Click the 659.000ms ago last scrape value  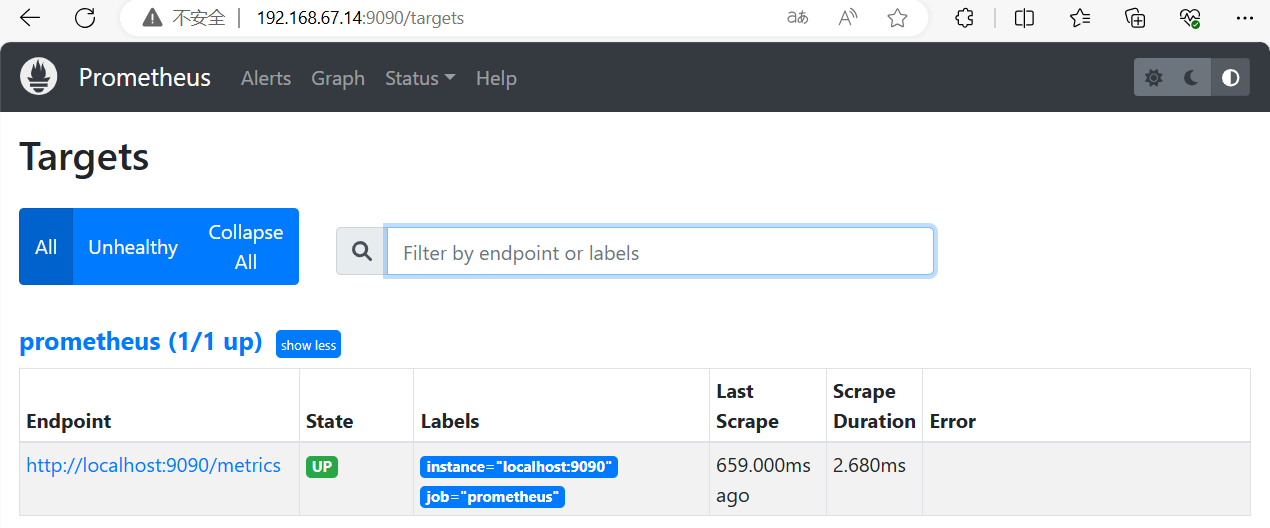[764, 480]
